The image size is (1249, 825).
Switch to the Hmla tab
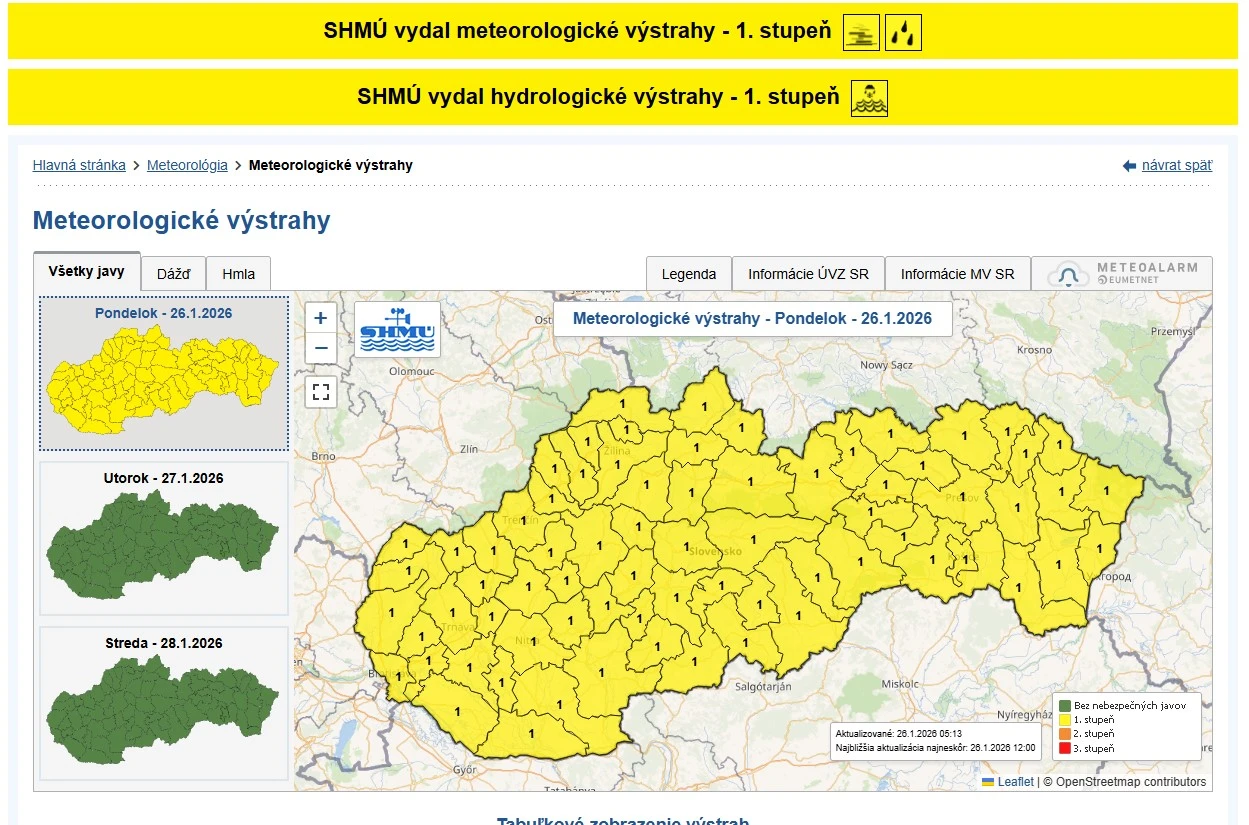(238, 274)
